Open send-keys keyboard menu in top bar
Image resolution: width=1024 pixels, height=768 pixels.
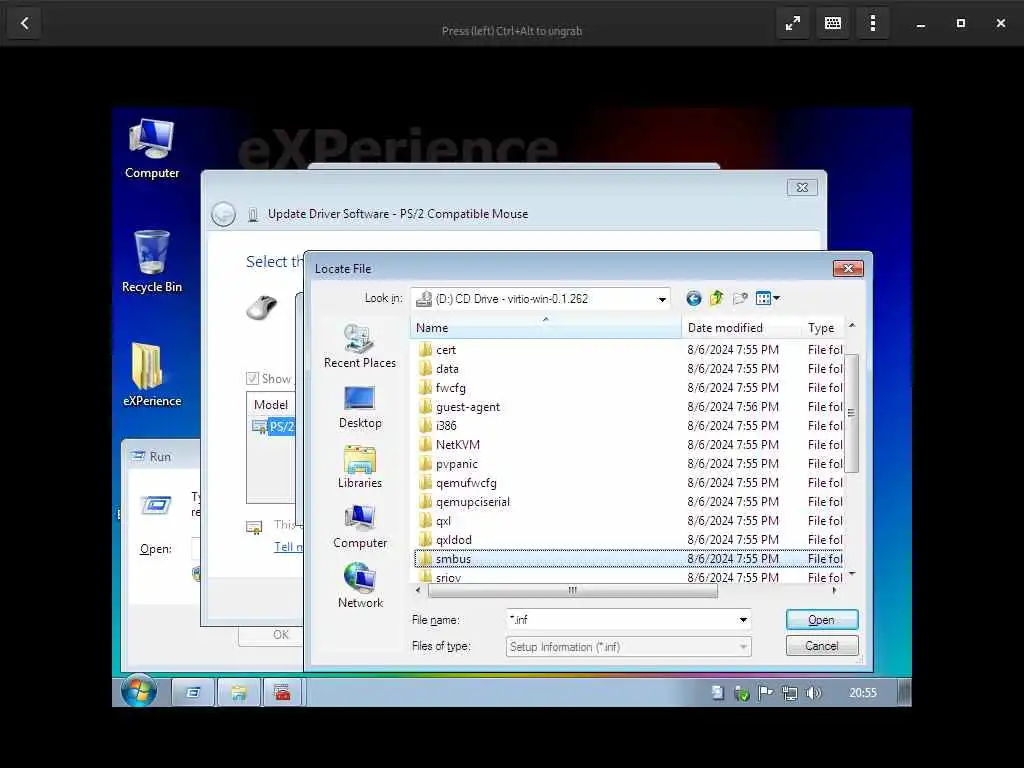833,24
